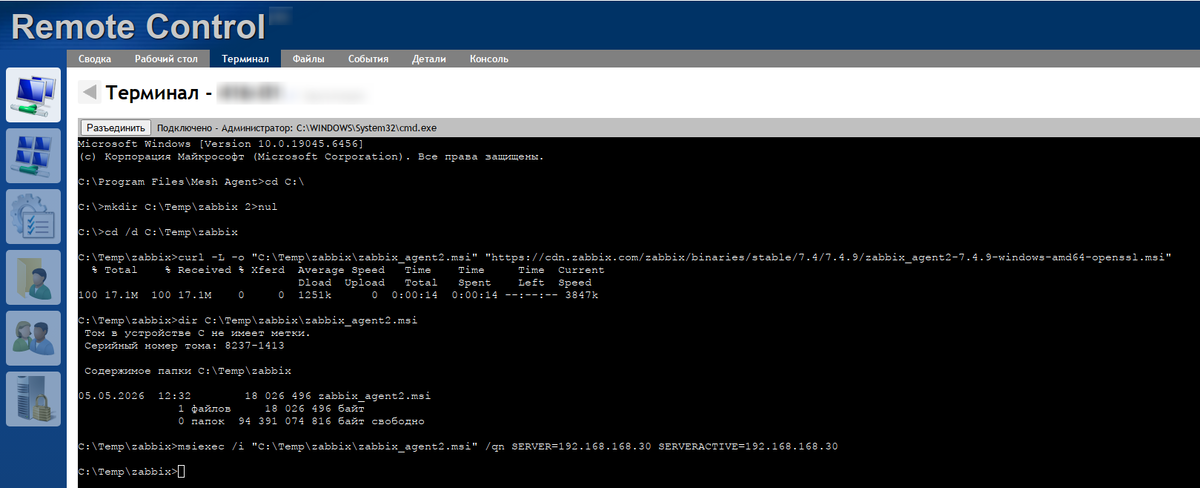Open My Devices from the sidebar
The height and width of the screenshot is (488, 1200).
click(33, 95)
